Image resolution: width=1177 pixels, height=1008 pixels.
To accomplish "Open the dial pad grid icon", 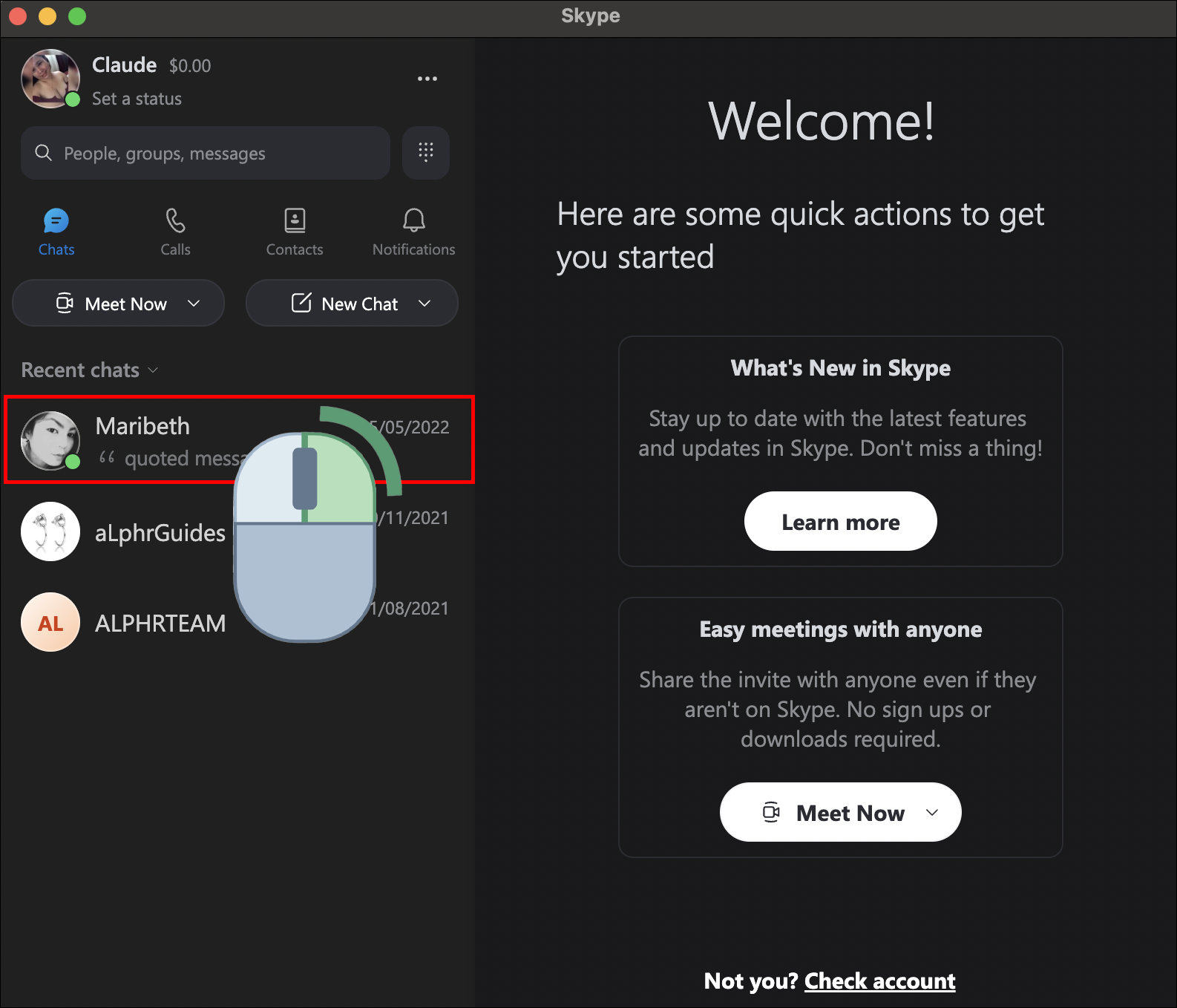I will (x=426, y=152).
